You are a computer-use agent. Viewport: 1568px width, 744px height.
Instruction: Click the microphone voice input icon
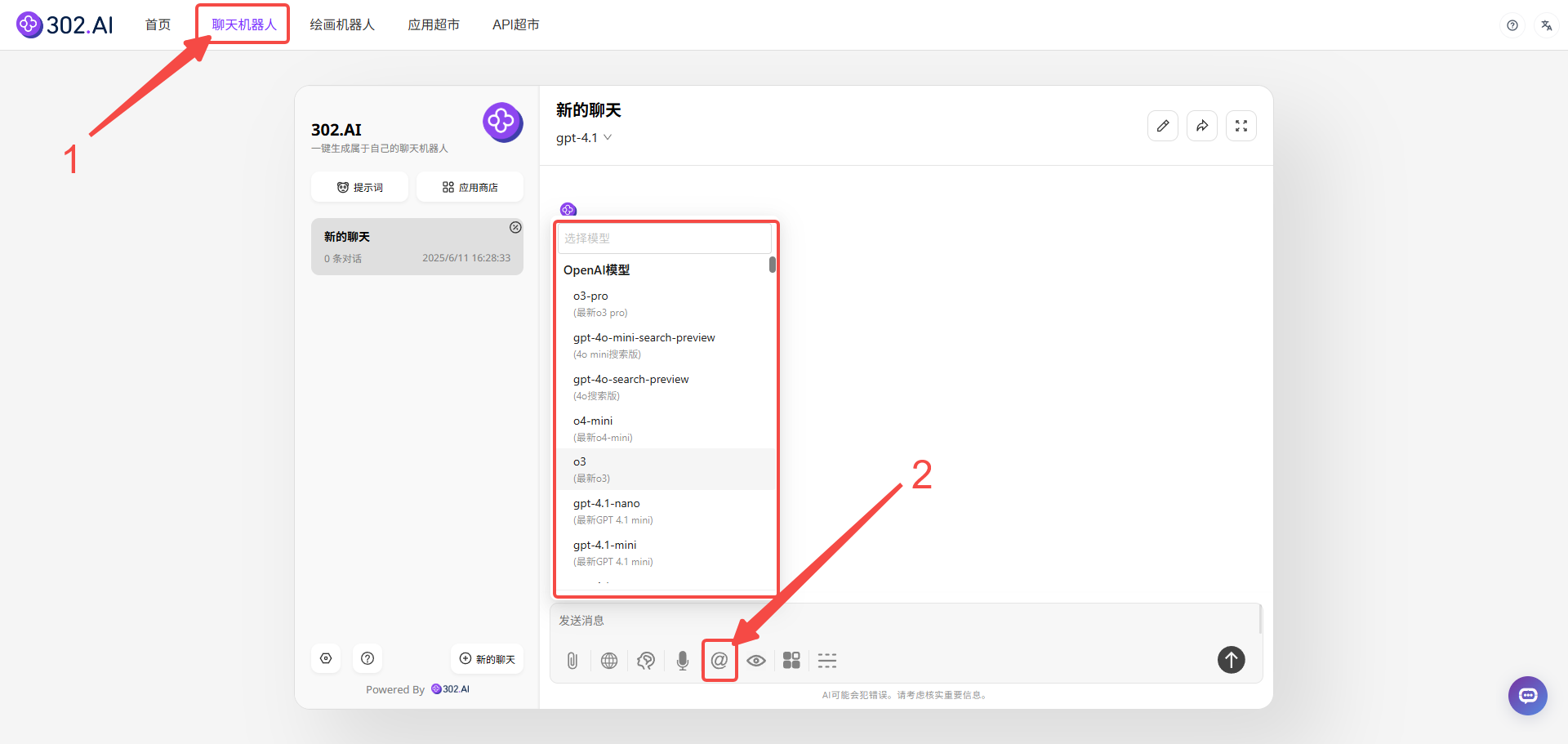(683, 660)
